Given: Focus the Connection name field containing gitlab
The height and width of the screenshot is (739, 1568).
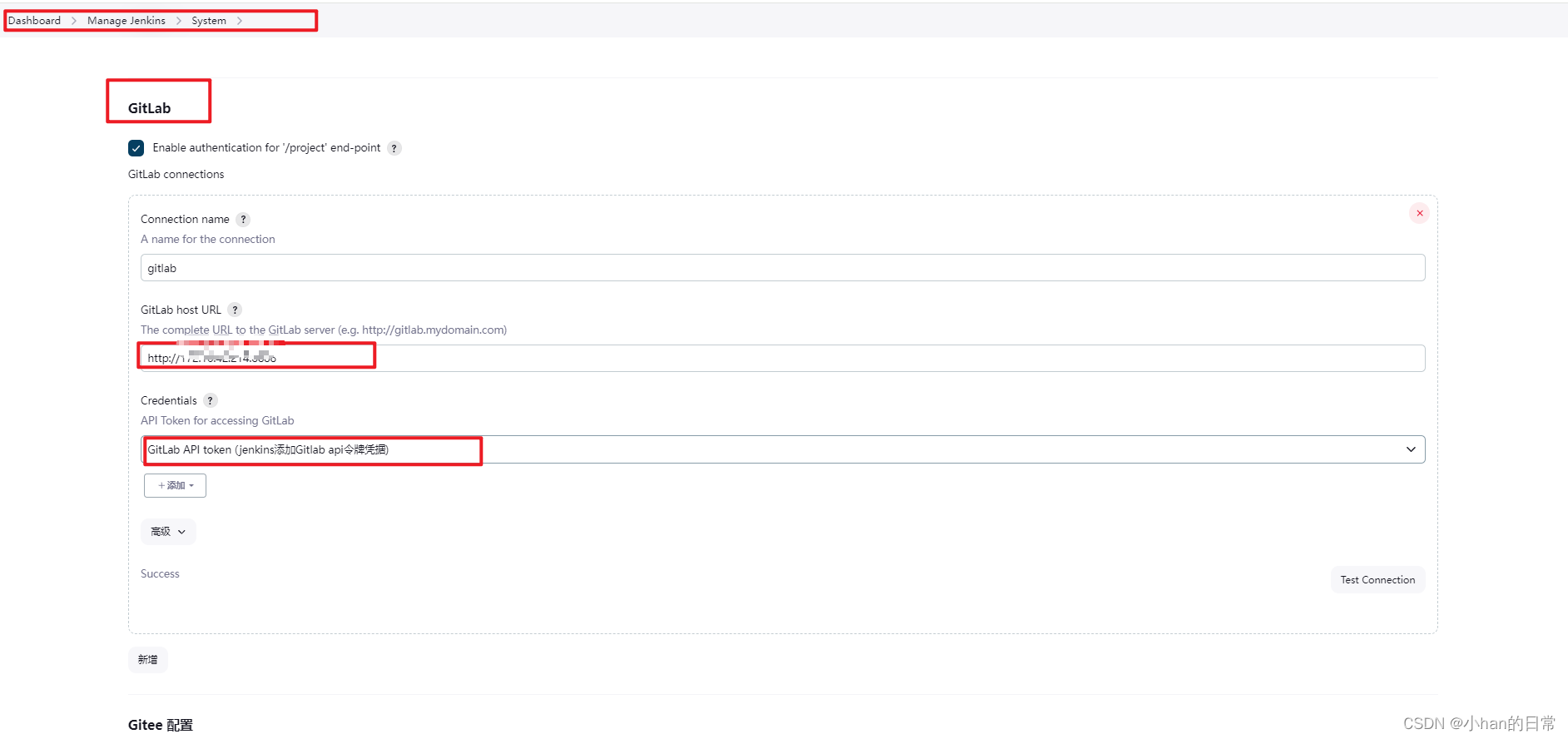Looking at the screenshot, I should coord(783,268).
